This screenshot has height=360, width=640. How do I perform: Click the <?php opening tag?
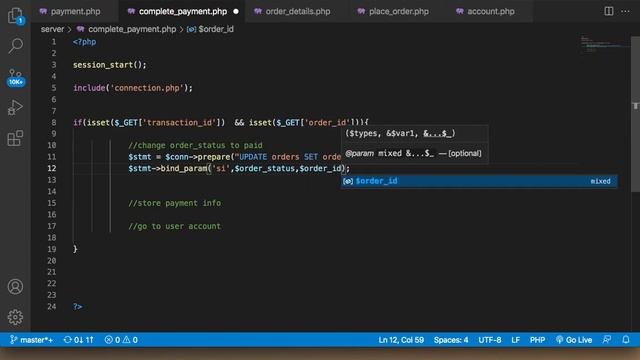84,42
